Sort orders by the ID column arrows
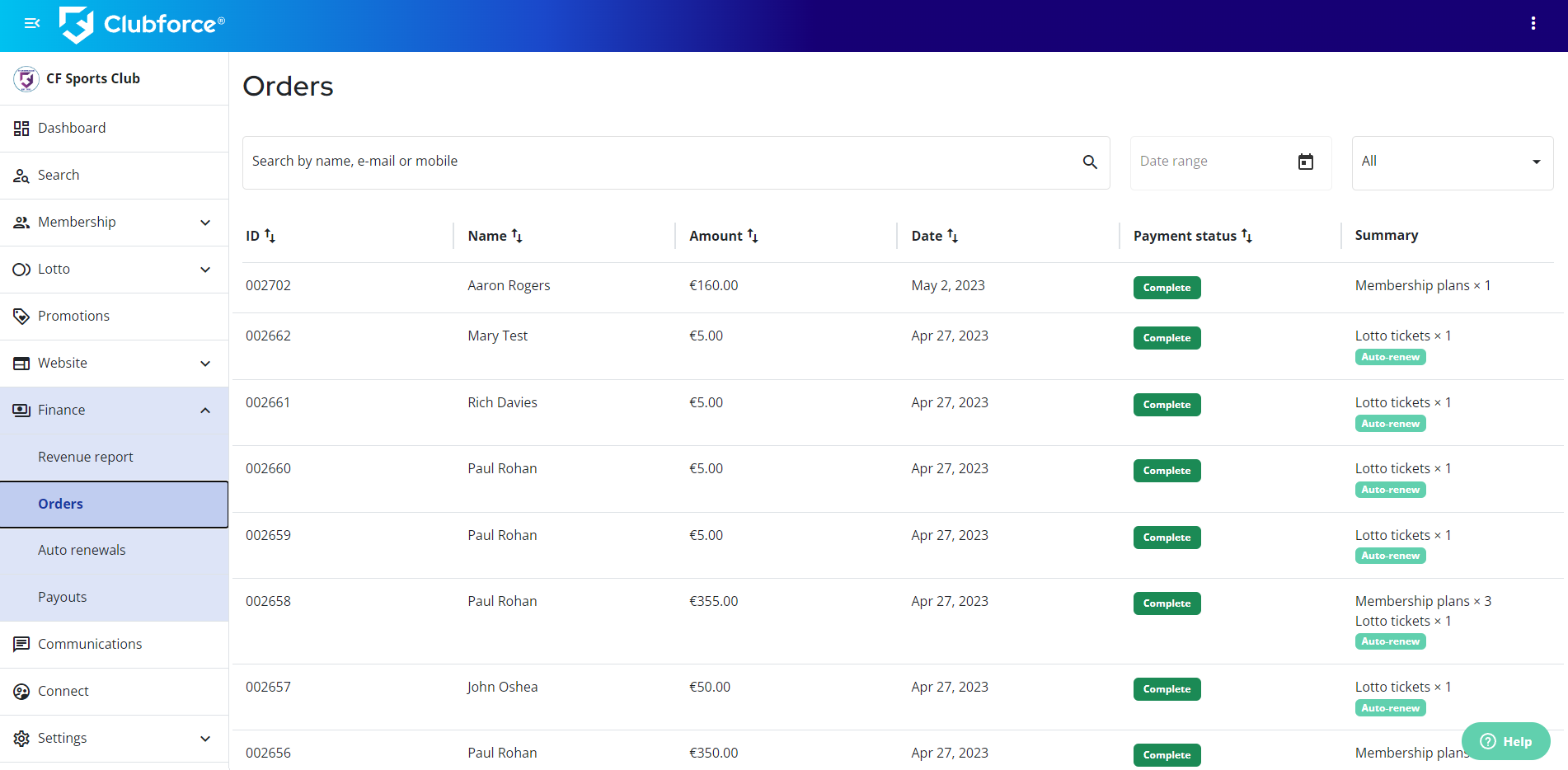This screenshot has width=1568, height=770. (270, 237)
